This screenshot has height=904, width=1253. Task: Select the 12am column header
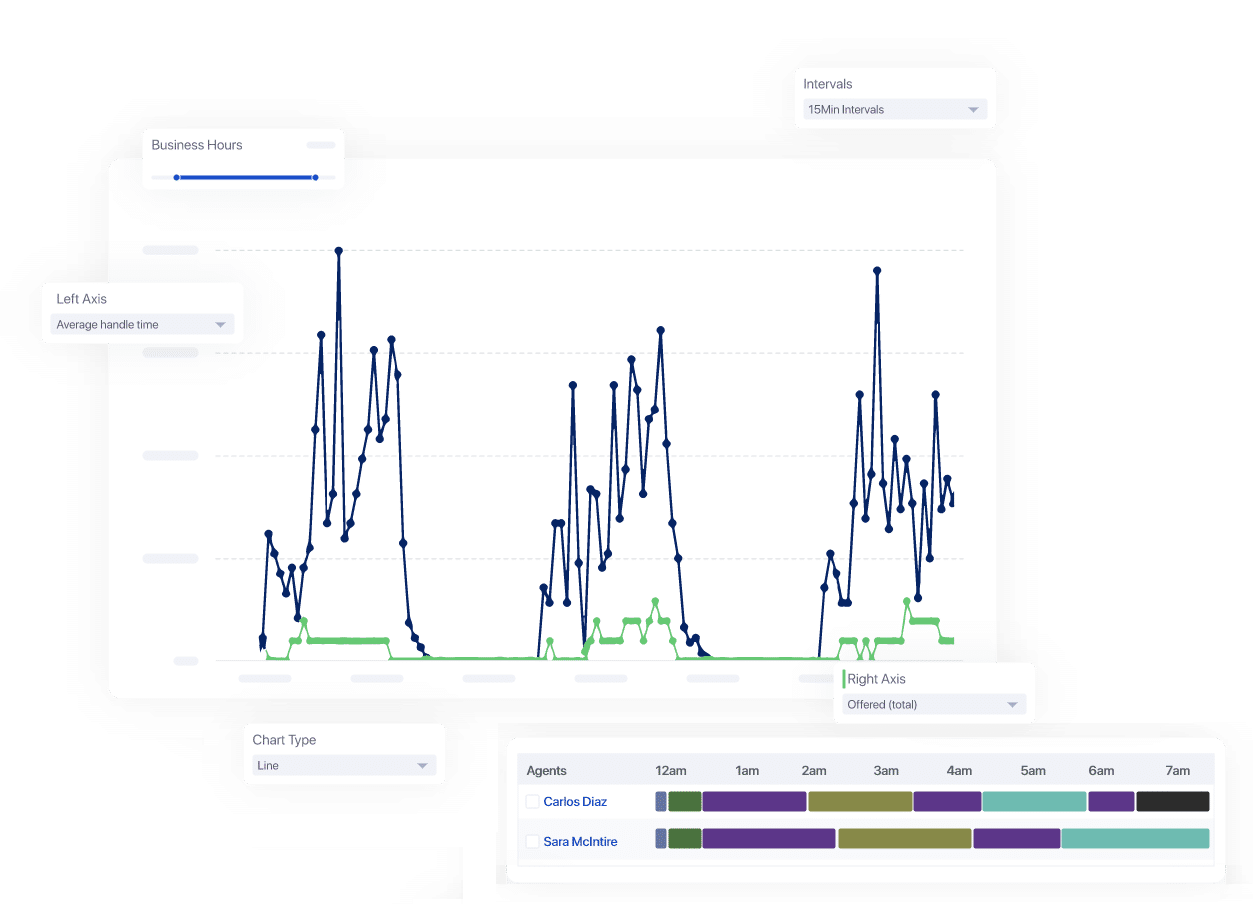pyautogui.click(x=670, y=770)
